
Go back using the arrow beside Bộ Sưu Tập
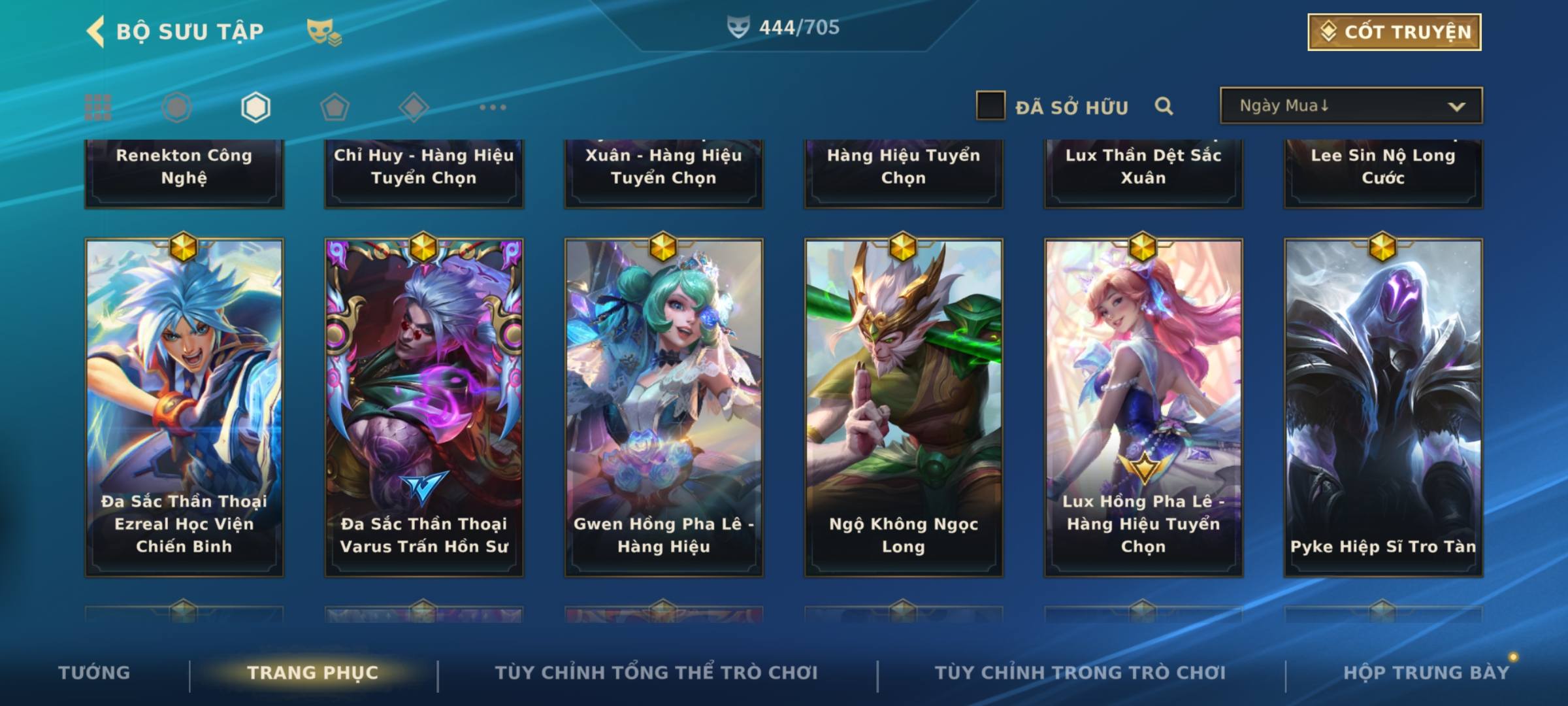pyautogui.click(x=95, y=32)
